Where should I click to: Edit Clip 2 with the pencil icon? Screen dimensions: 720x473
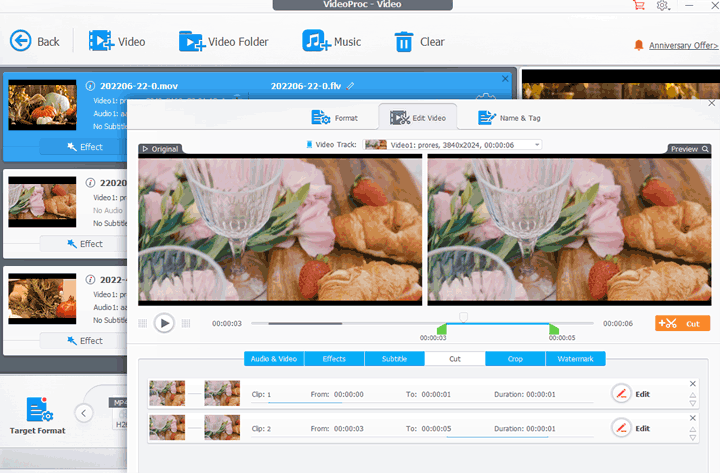coord(621,428)
